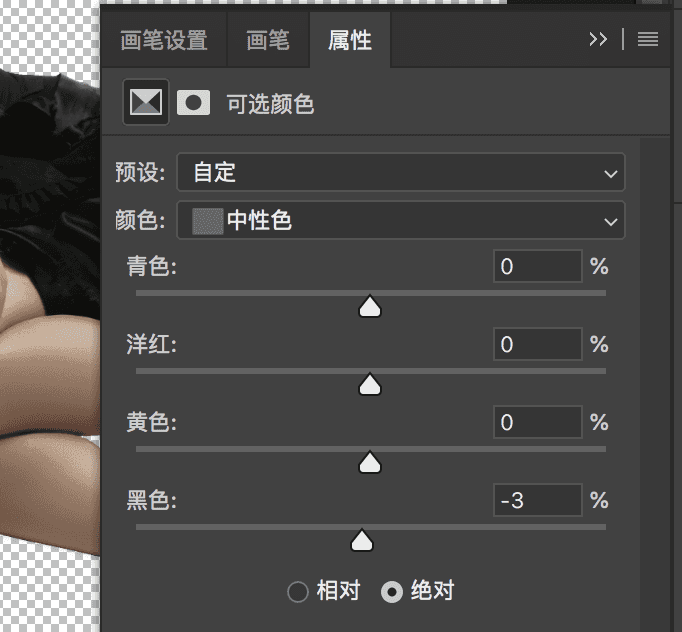
Task: Click the Selective Color adjustment icon
Action: point(146,103)
